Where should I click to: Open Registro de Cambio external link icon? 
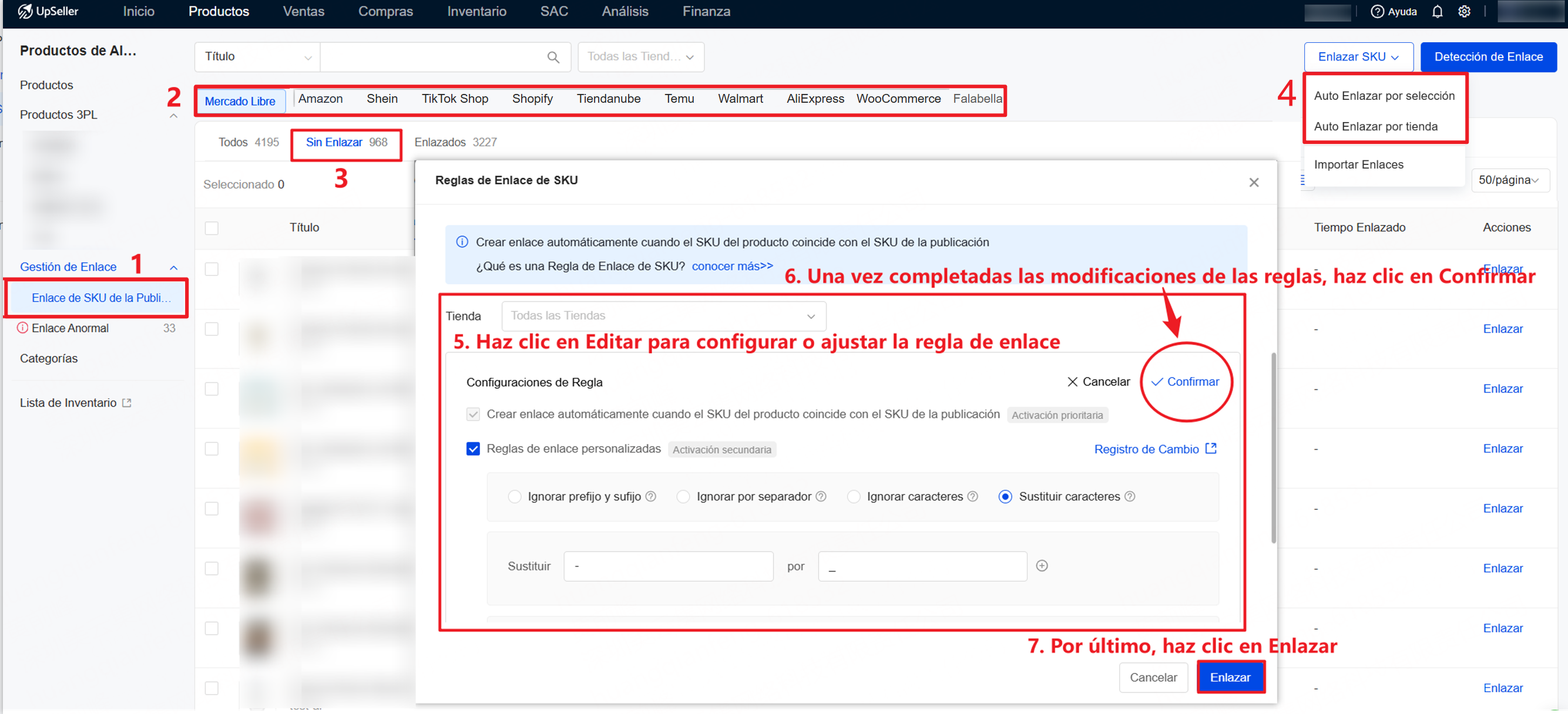pos(1211,448)
